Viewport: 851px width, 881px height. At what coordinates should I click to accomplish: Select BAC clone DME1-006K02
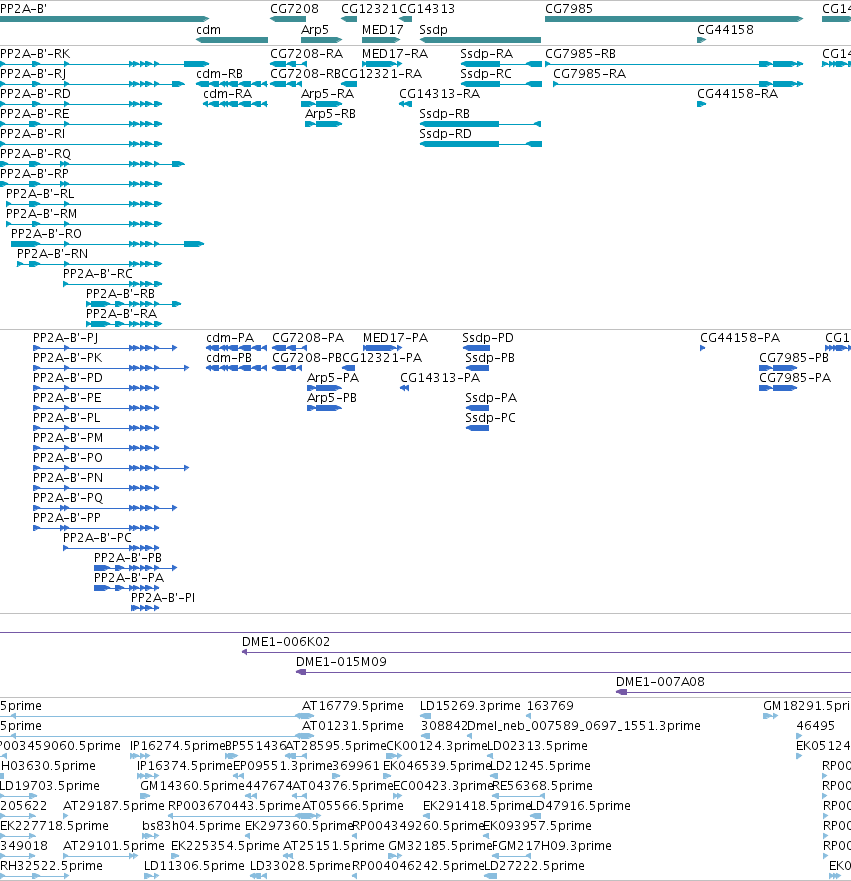click(546, 652)
